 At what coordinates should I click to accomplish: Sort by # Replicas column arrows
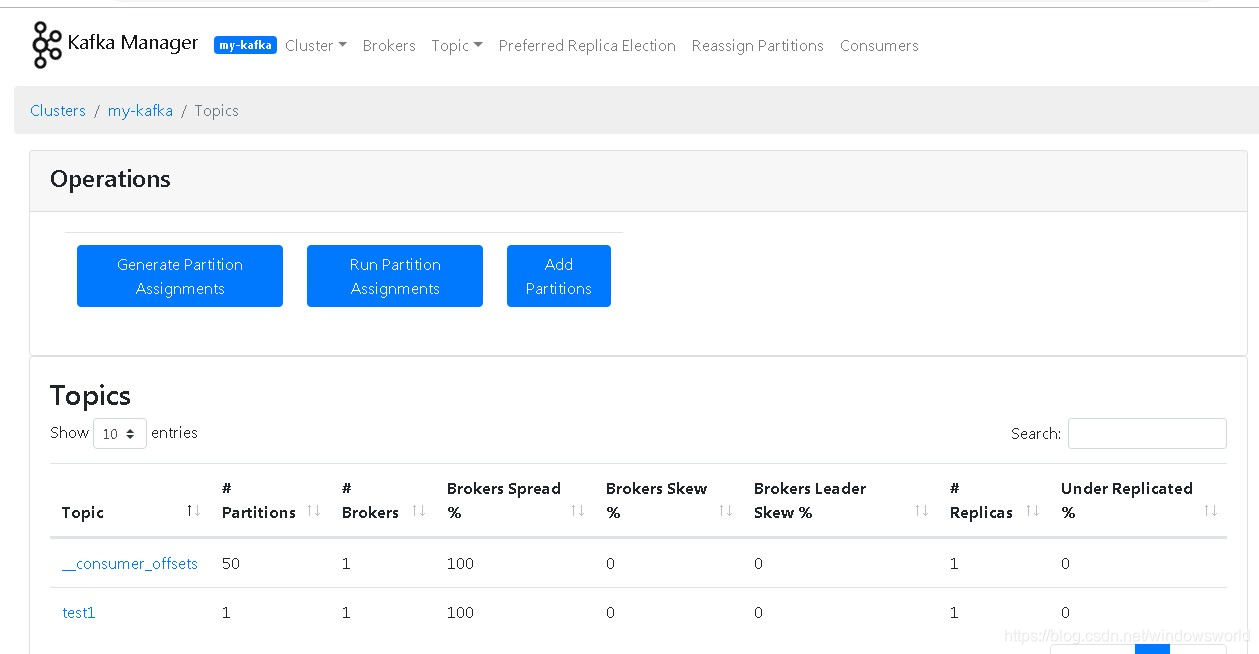[x=1033, y=511]
